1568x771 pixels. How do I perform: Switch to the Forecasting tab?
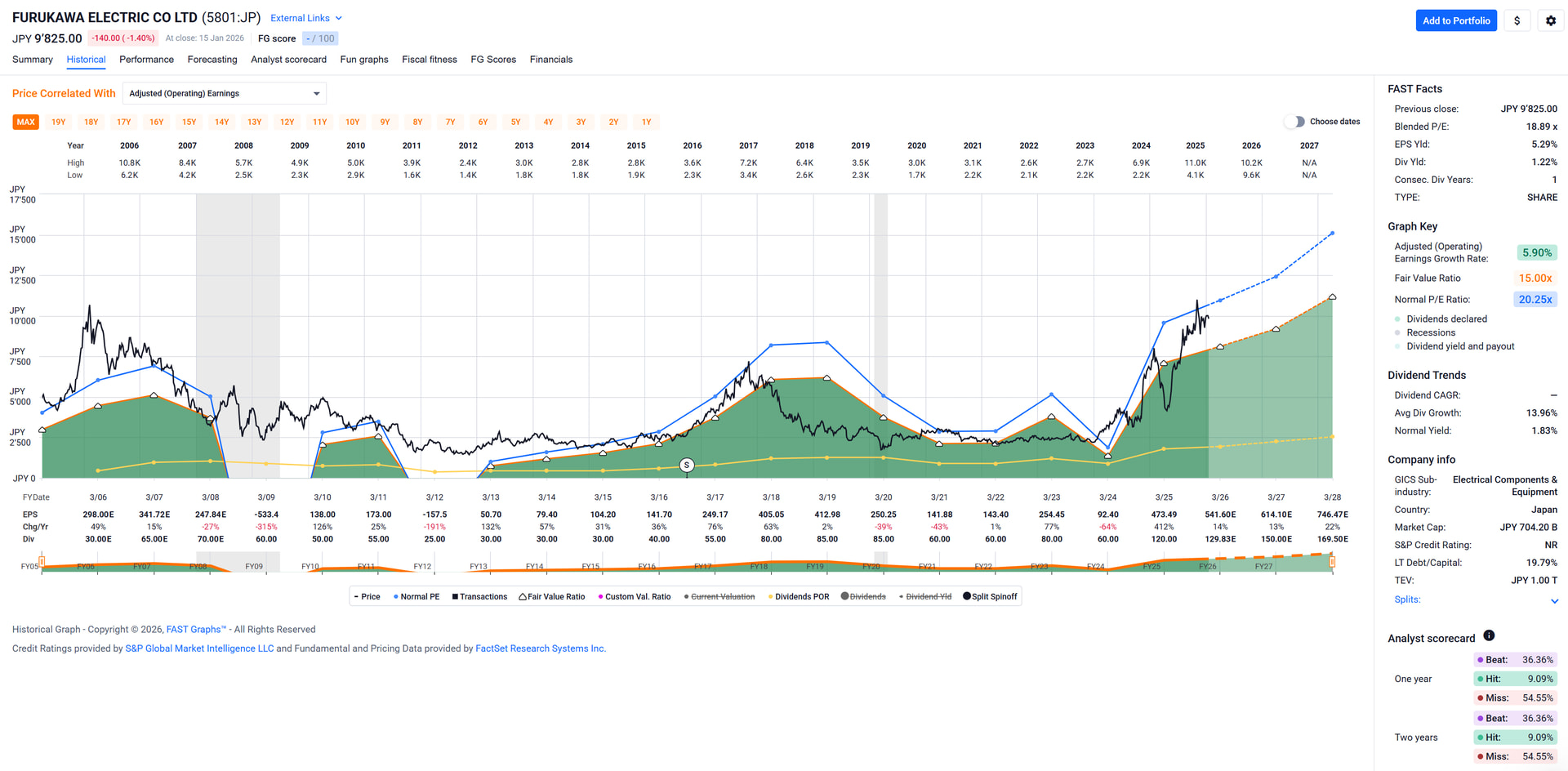coord(212,60)
